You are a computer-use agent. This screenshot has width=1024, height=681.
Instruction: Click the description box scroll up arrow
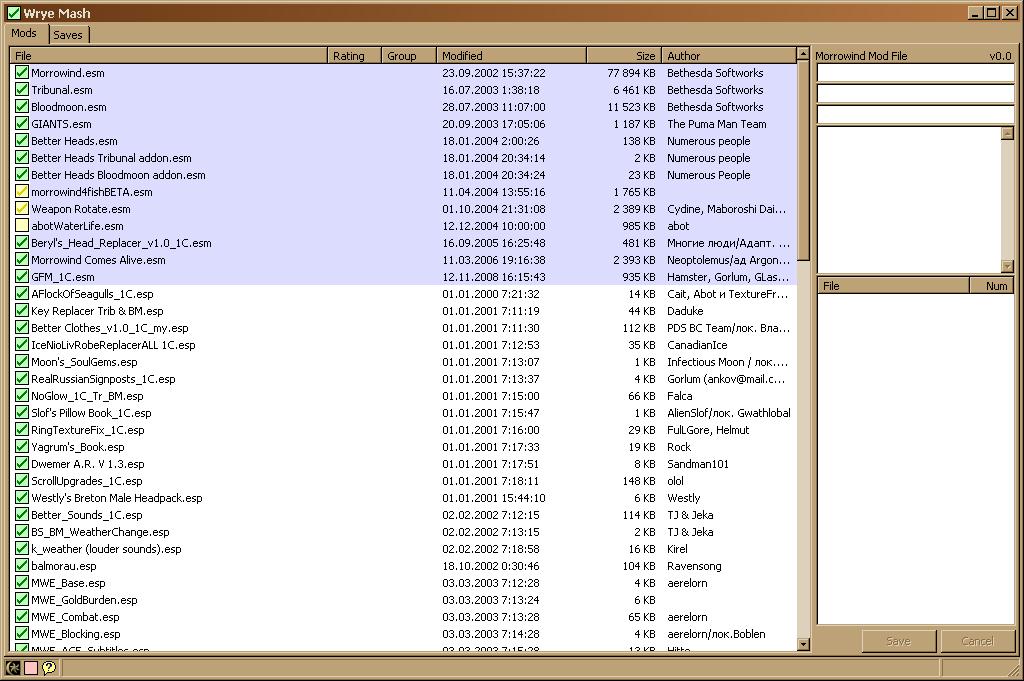pyautogui.click(x=1008, y=133)
